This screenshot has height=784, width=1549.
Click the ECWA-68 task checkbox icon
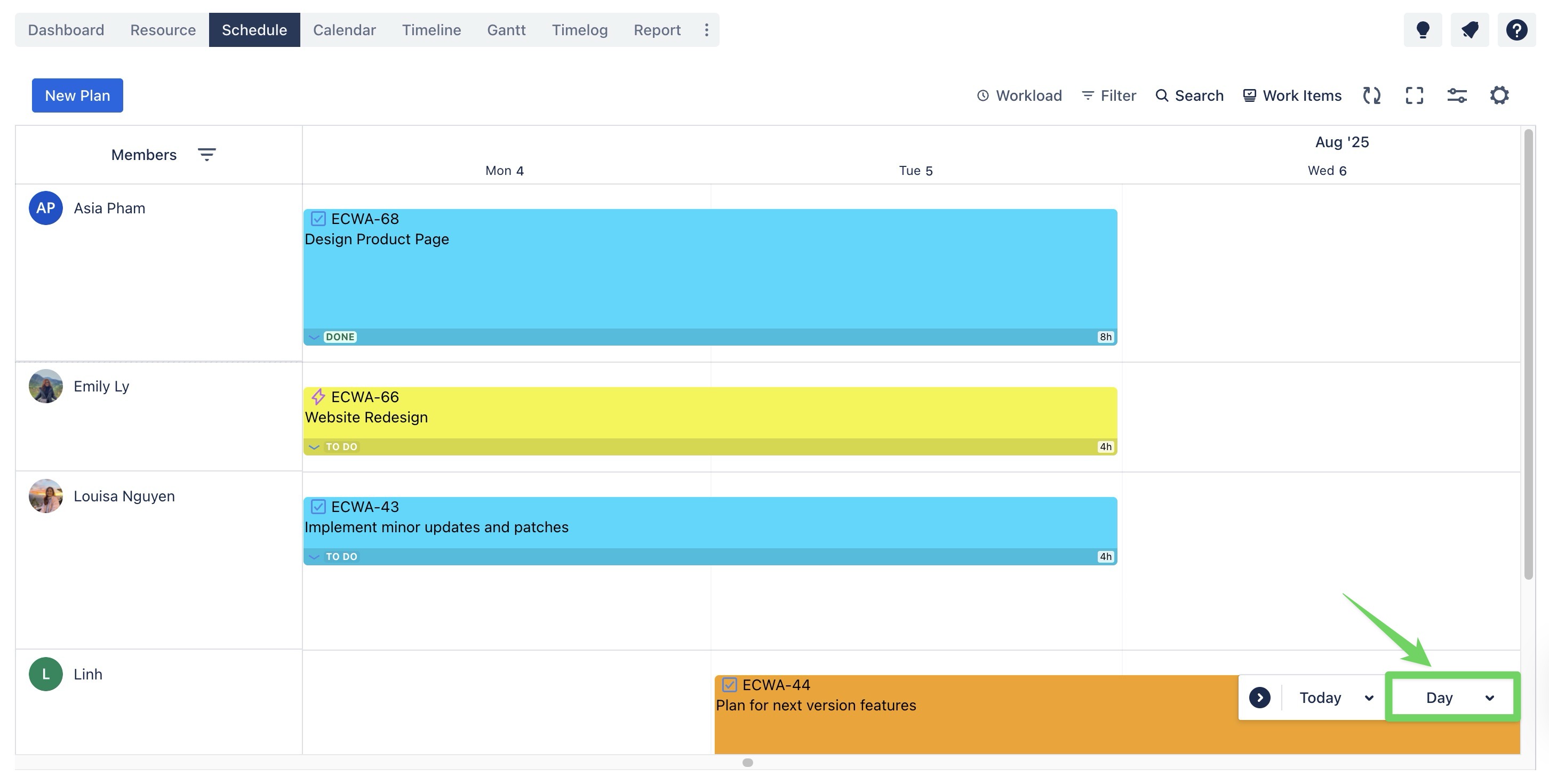point(318,219)
